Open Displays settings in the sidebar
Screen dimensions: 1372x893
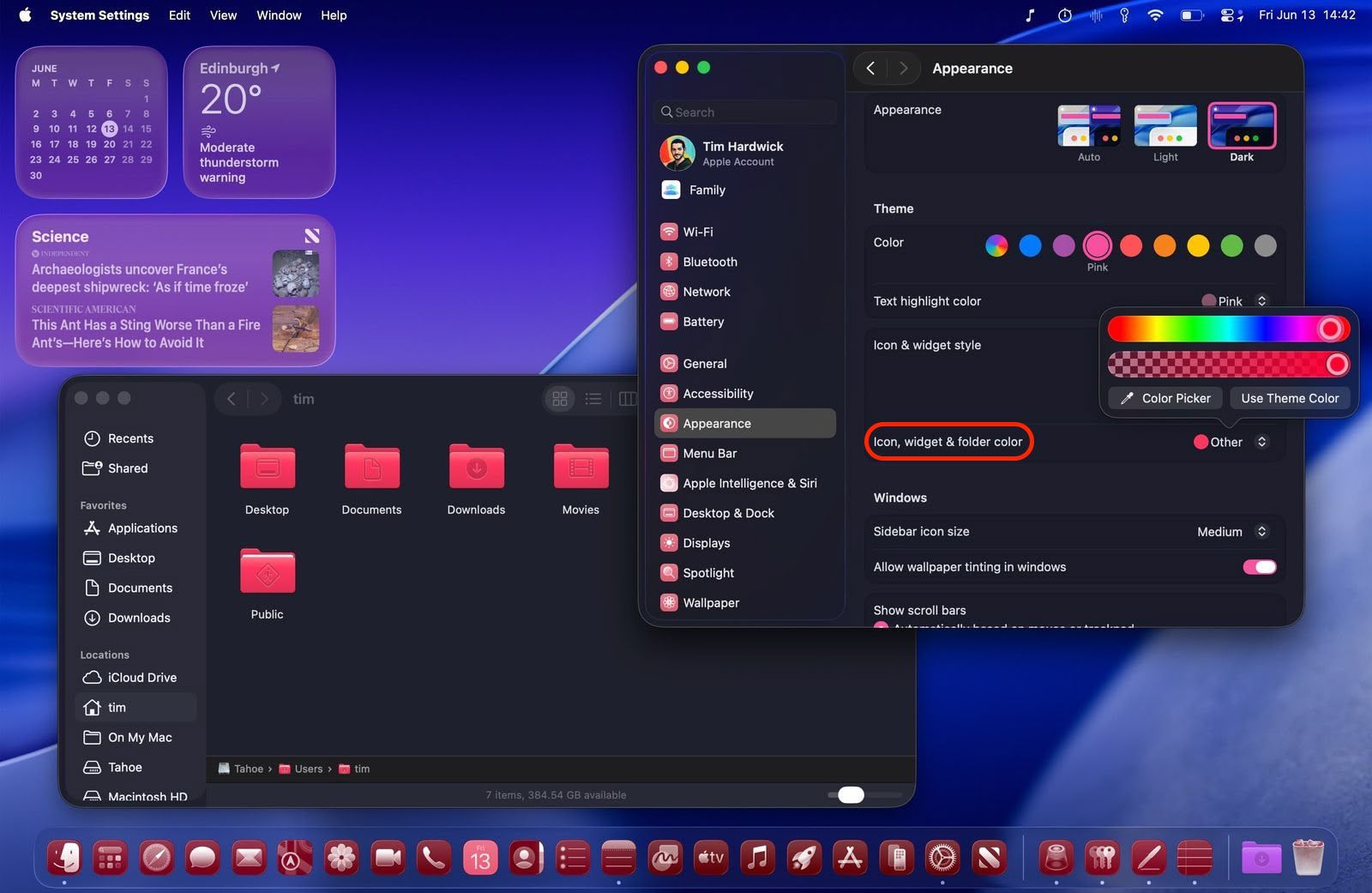(707, 542)
